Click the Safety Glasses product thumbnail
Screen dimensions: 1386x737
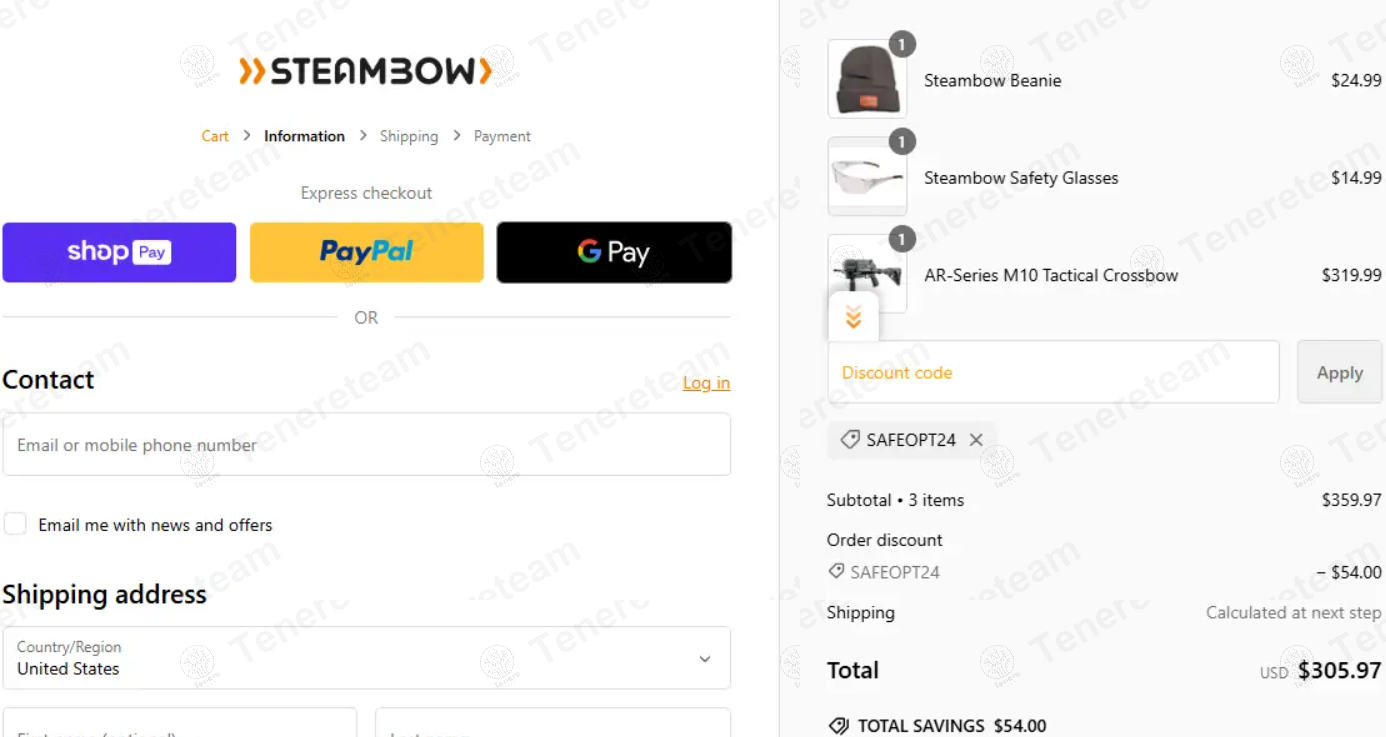point(867,177)
